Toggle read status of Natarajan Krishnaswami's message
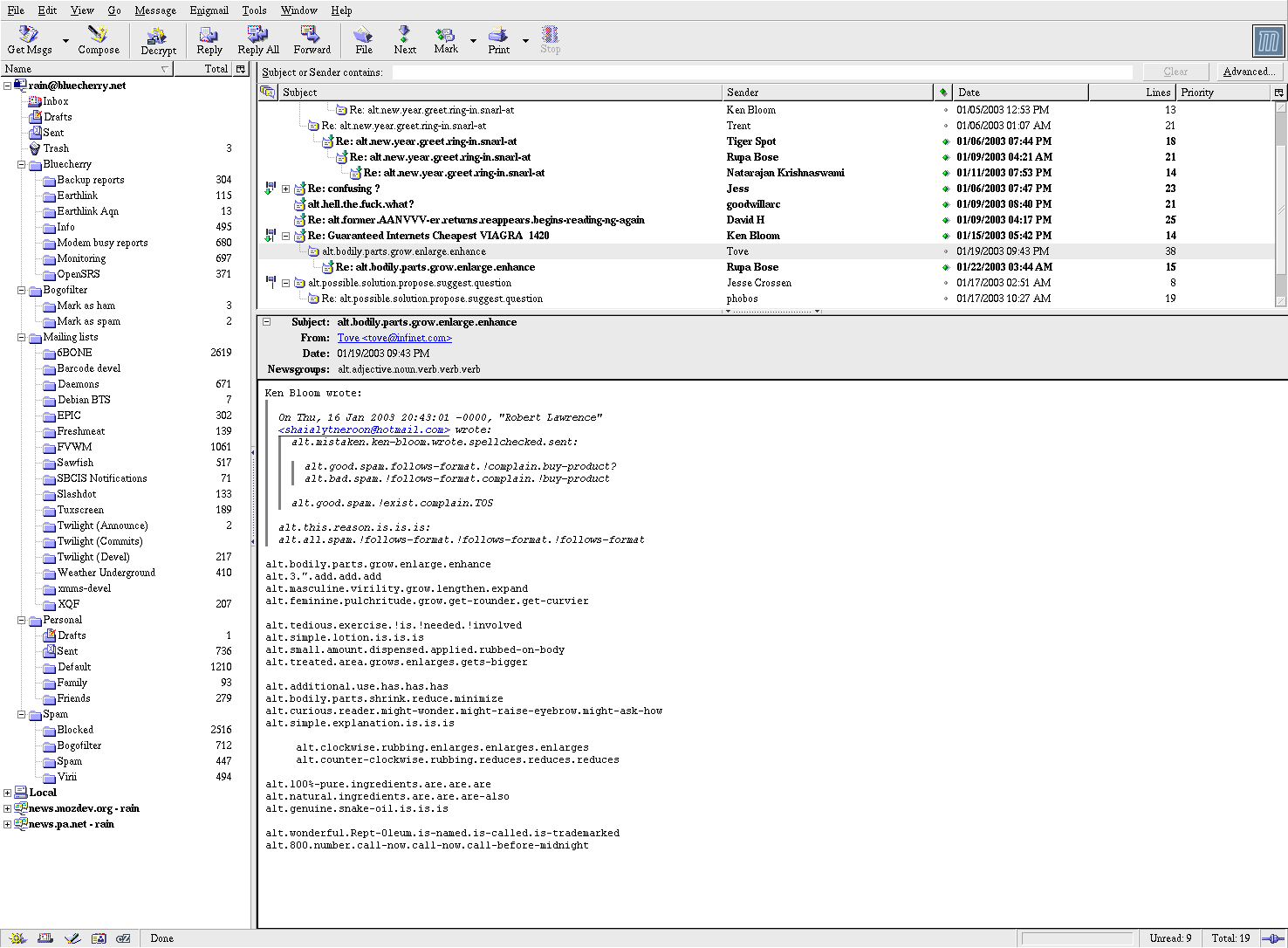 [x=945, y=173]
